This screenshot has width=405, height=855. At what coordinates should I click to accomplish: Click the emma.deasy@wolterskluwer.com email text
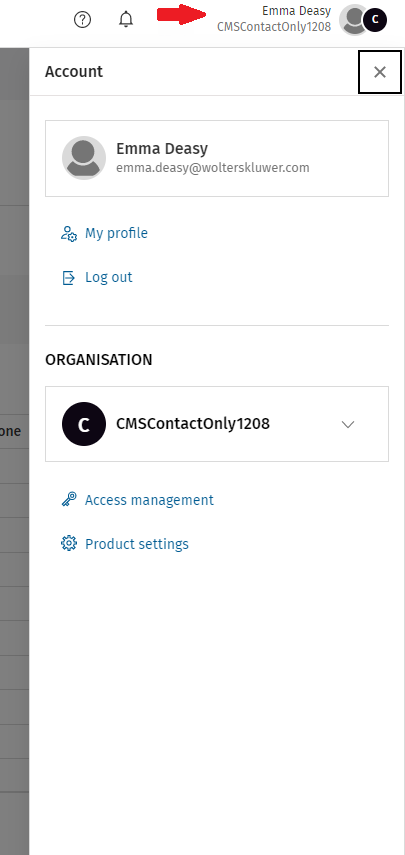[213, 168]
